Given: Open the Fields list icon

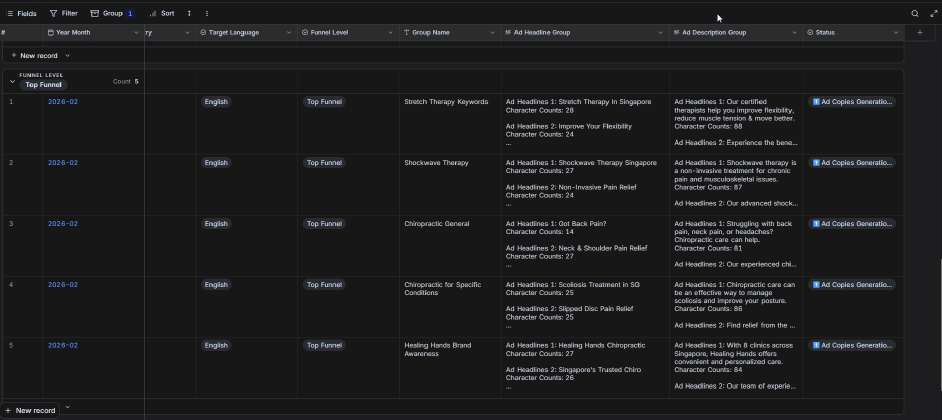Looking at the screenshot, I should [x=10, y=13].
